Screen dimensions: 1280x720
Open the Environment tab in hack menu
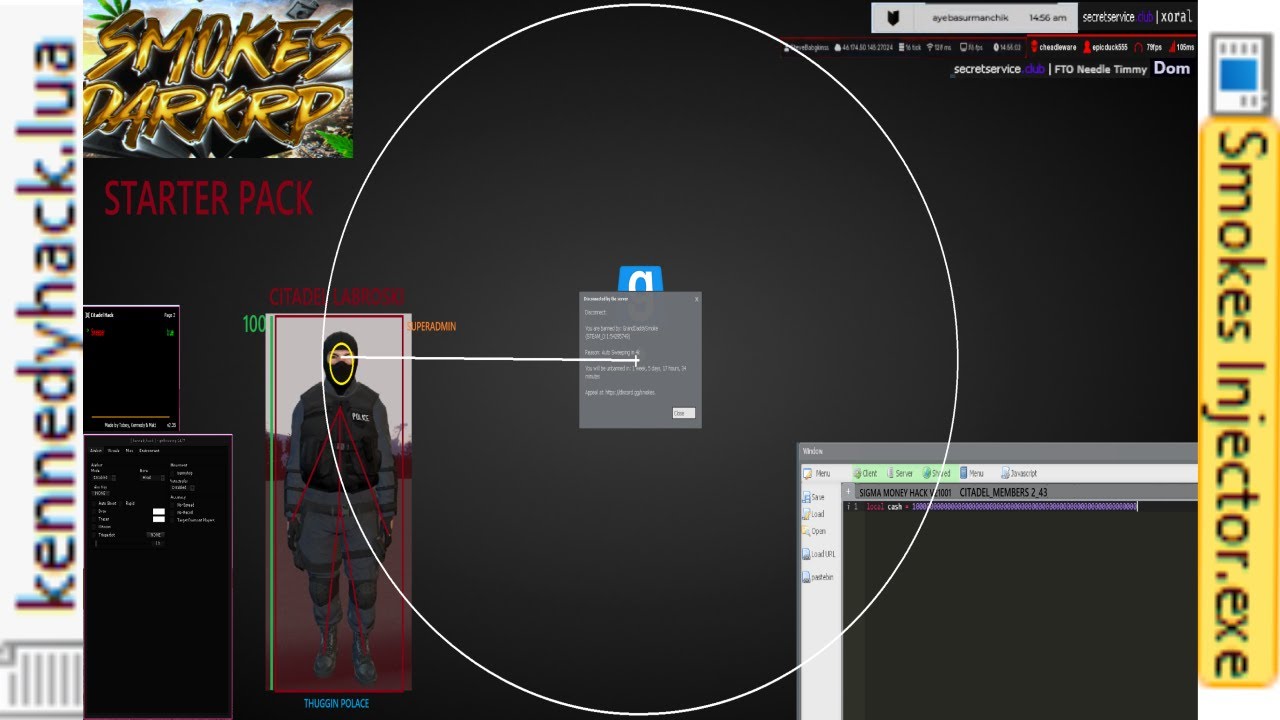click(x=148, y=451)
